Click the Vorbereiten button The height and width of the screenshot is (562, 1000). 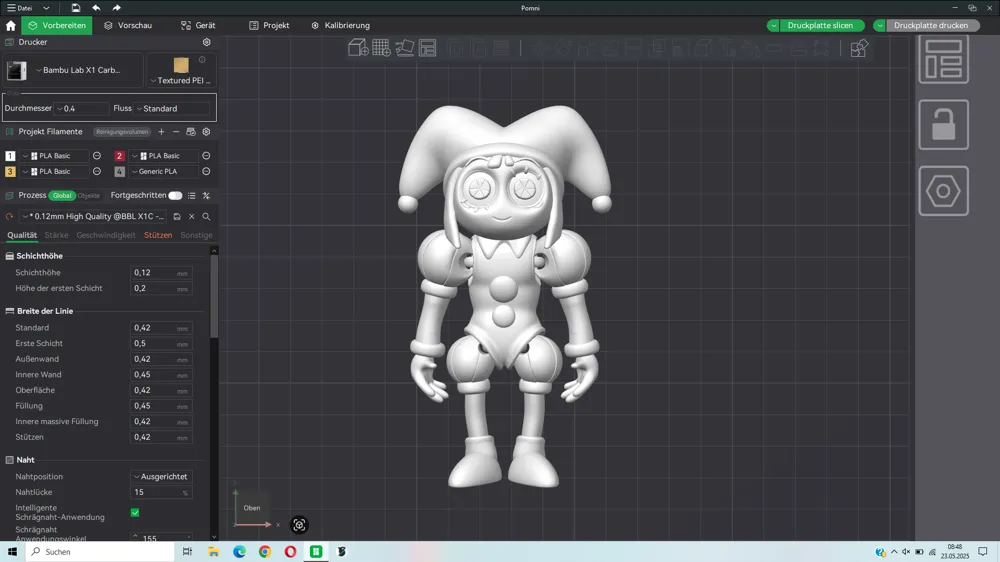tap(57, 26)
